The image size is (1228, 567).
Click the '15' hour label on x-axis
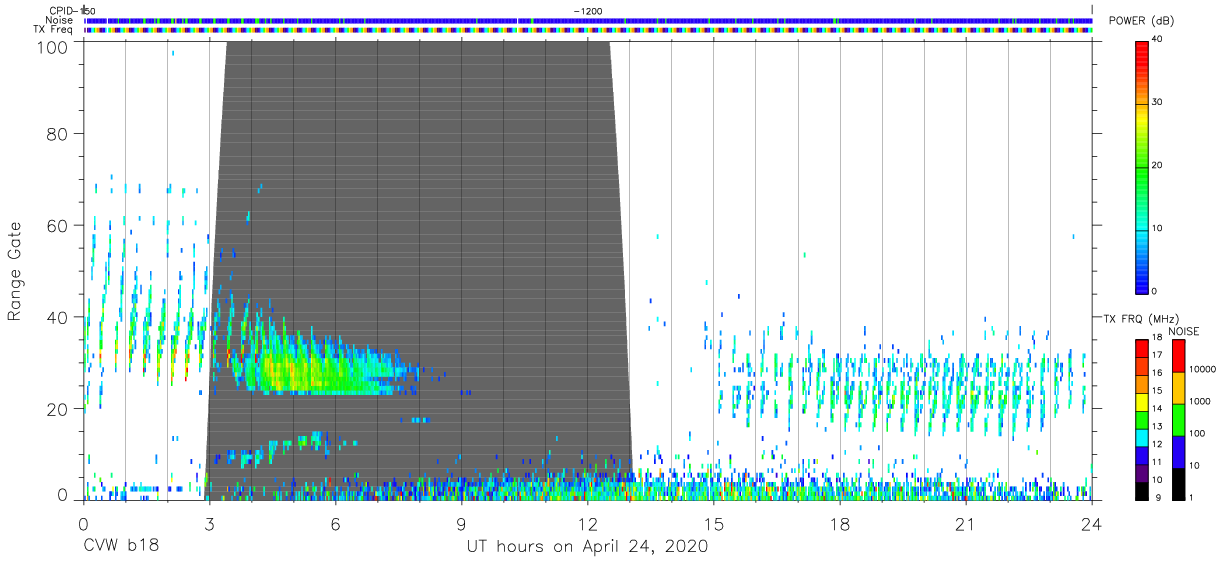coord(714,524)
